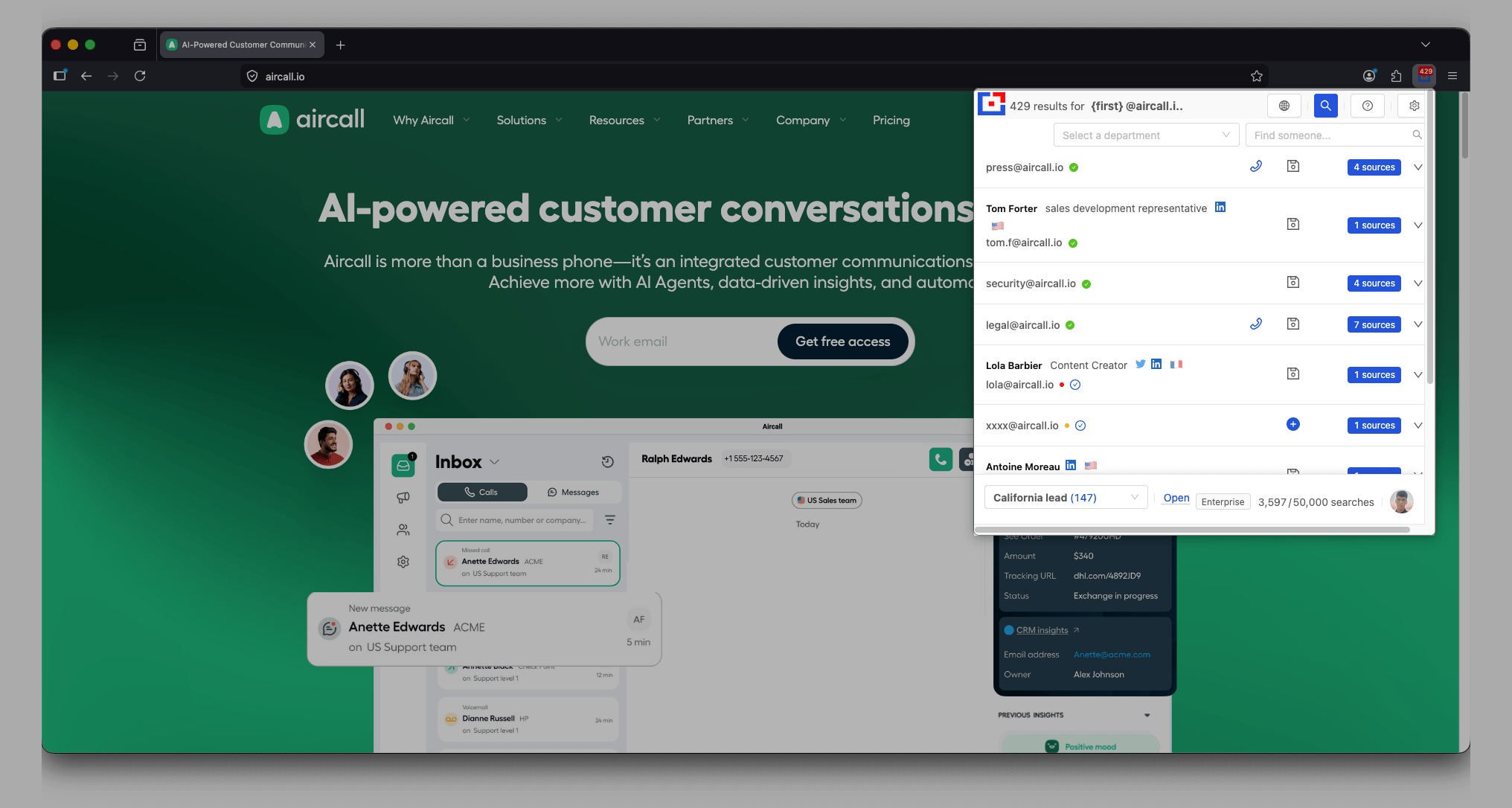Expand details for legal@aircall.io row
1512x808 pixels.
pos(1417,324)
